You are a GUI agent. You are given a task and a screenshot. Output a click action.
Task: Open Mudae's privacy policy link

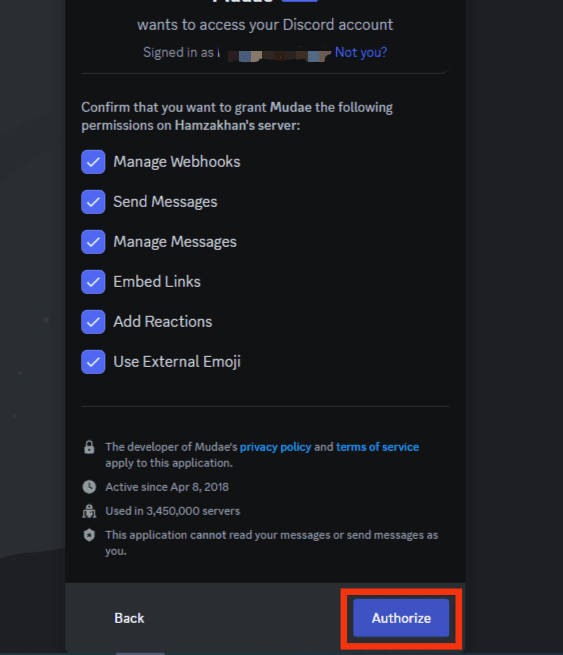tap(275, 447)
